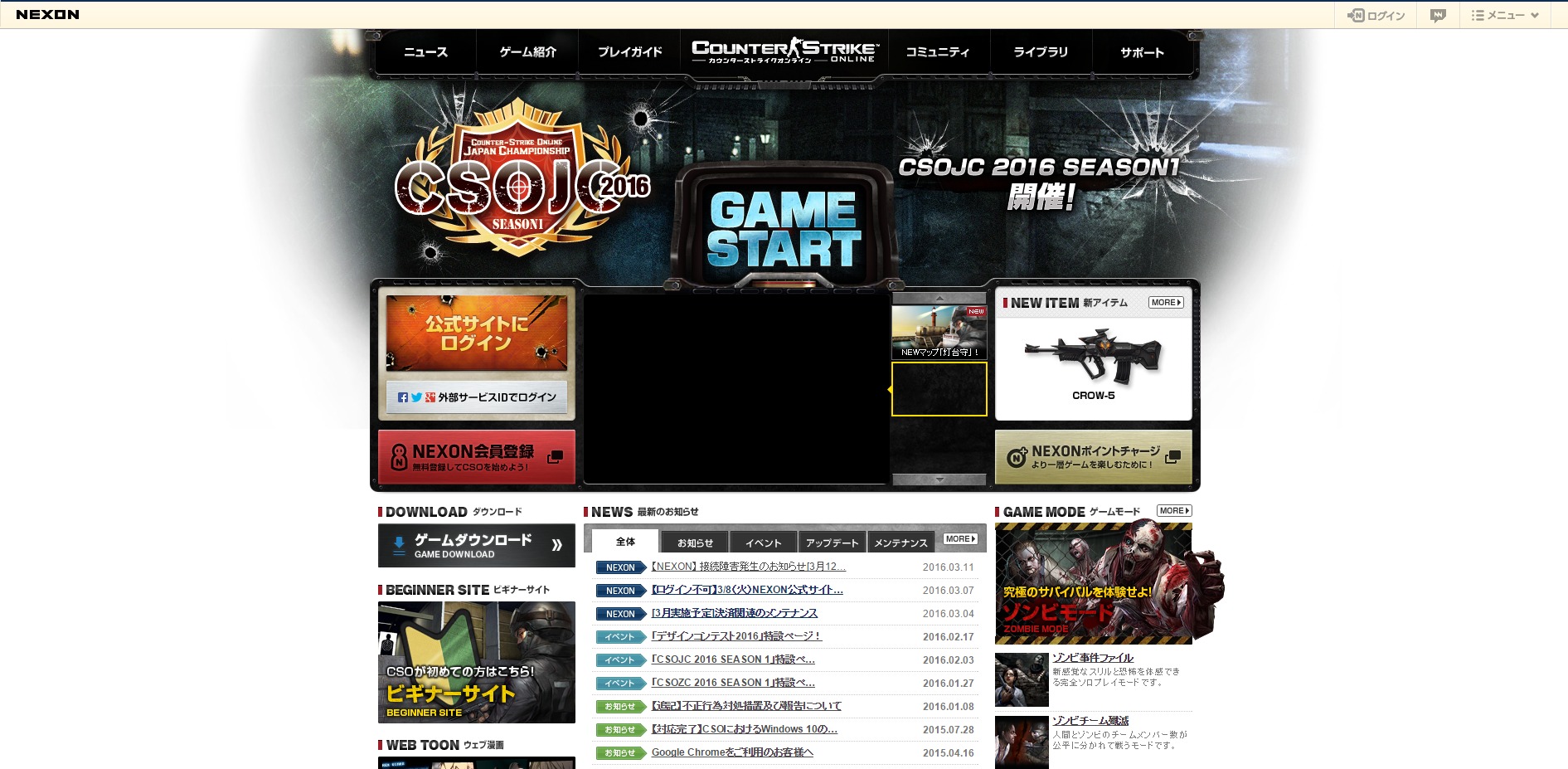The image size is (1568, 769).
Task: Click the download arrow icon
Action: pyautogui.click(x=399, y=546)
